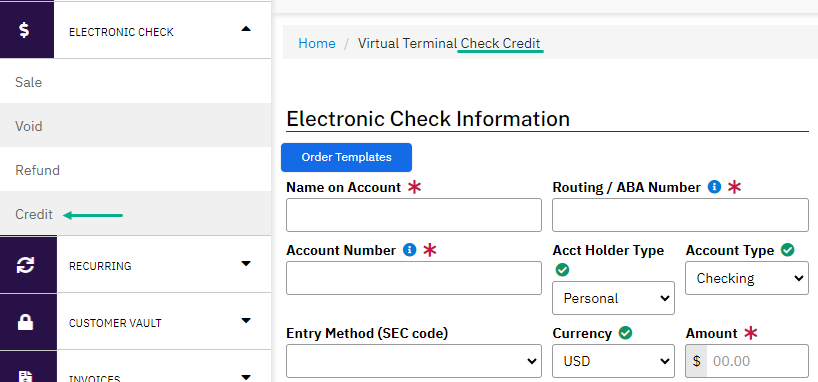Screen dimensions: 818x382
Task: Click green checkmark under Acct Holder Type
Action: [562, 270]
